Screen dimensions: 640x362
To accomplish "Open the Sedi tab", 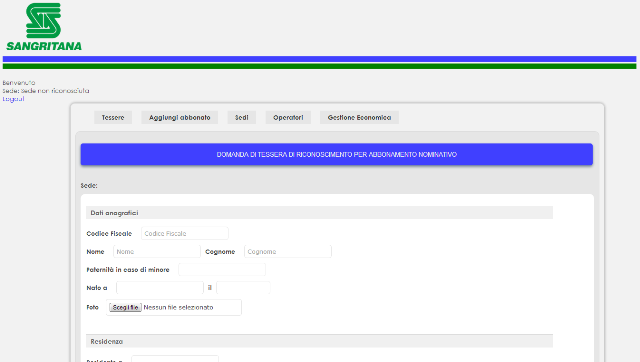I will point(242,118).
